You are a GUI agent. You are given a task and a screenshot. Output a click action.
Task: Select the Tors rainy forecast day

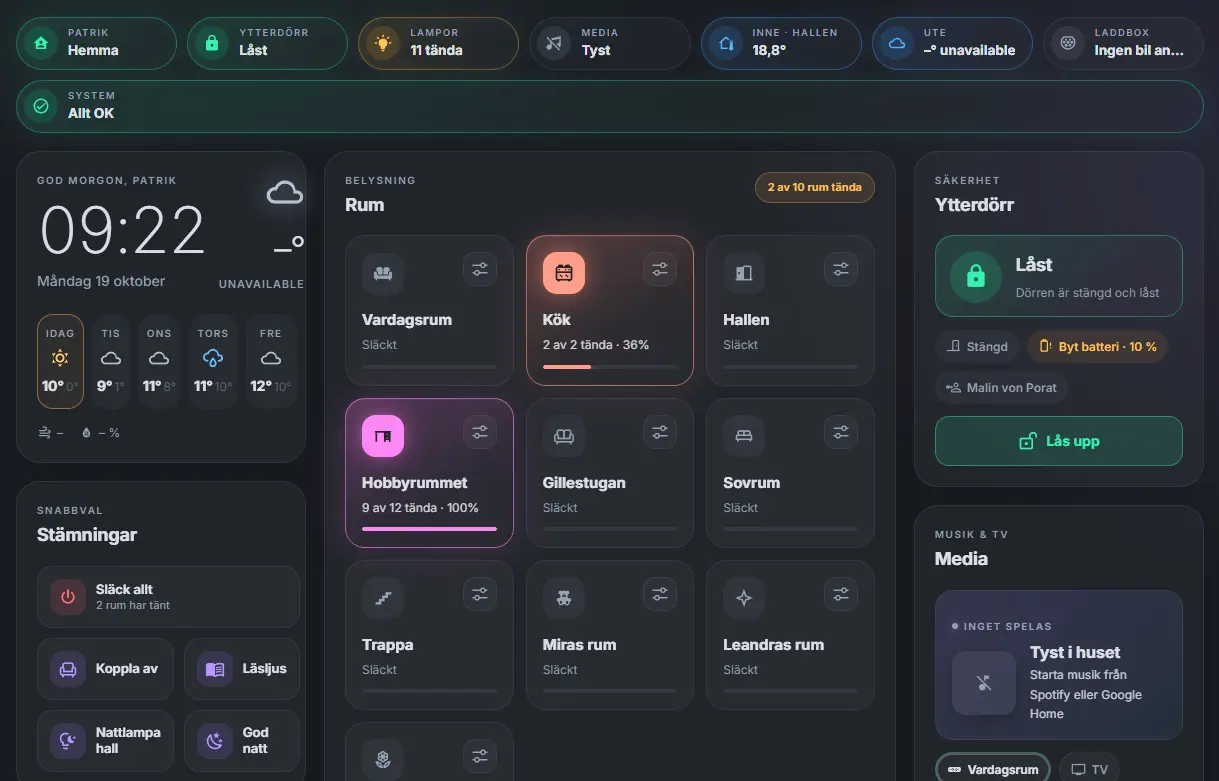point(213,361)
